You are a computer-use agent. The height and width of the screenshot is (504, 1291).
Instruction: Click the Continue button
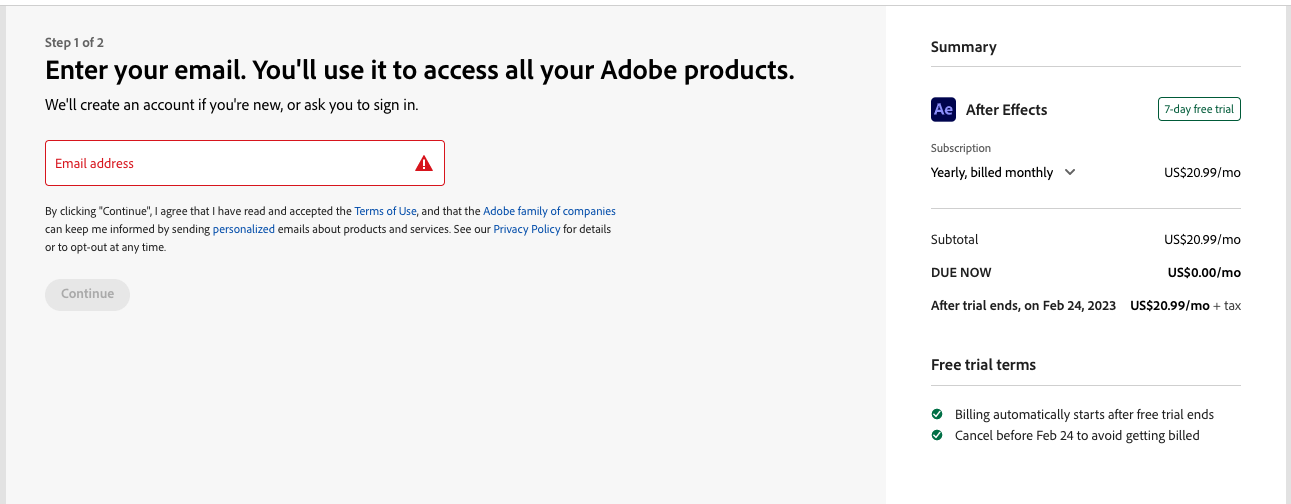(87, 294)
